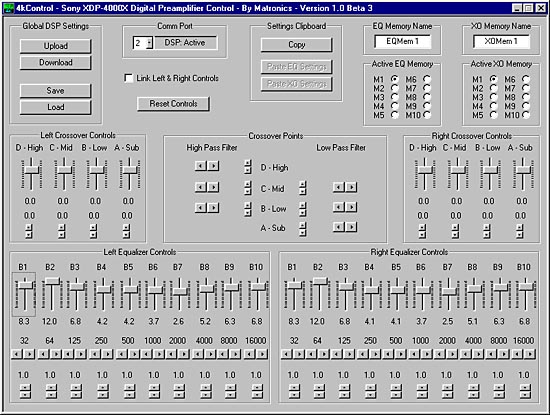Click Left EQ B10 frequency right arrow
550x415 pixels.
(262, 354)
